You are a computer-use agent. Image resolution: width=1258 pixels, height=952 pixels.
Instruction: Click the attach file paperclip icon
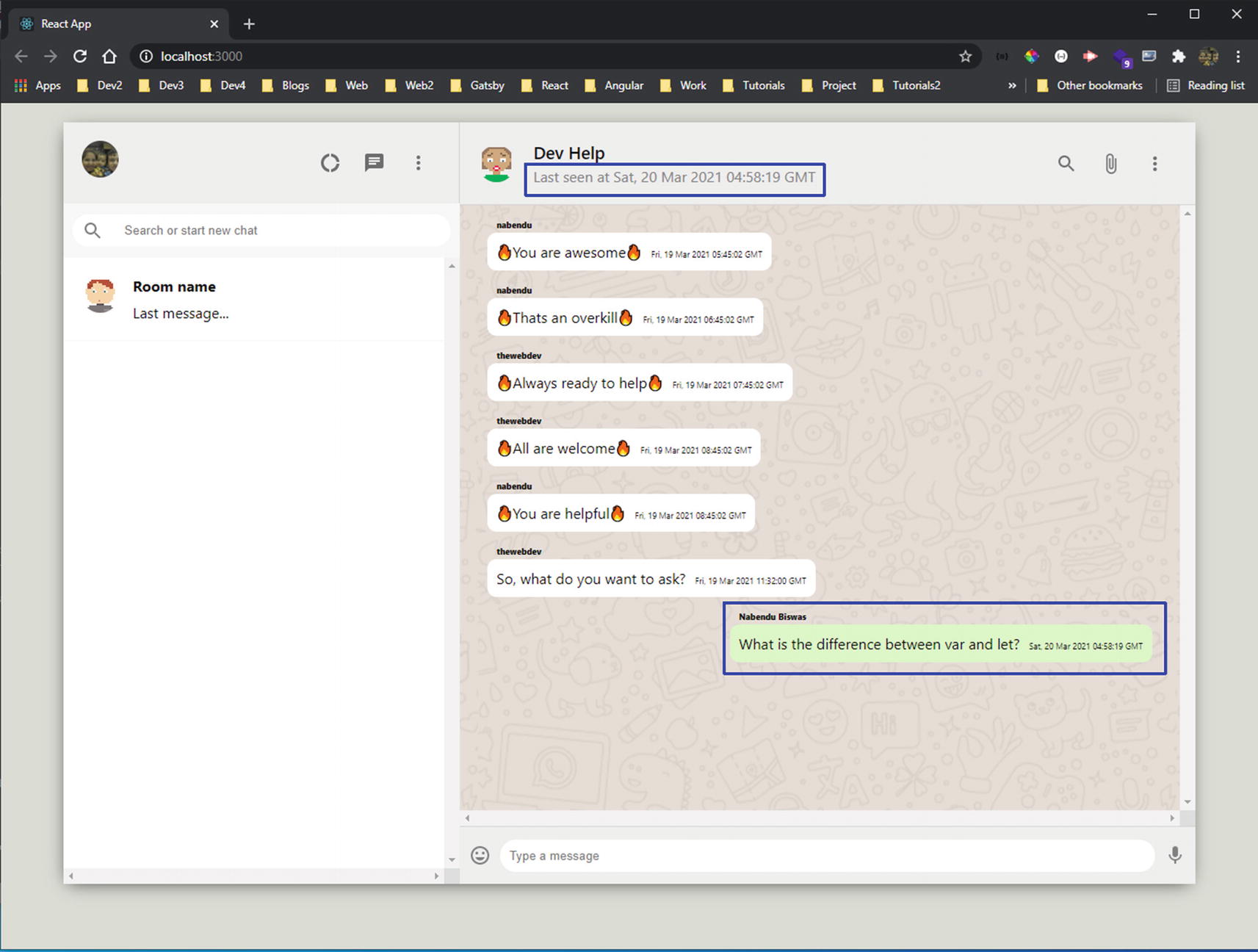(x=1110, y=163)
